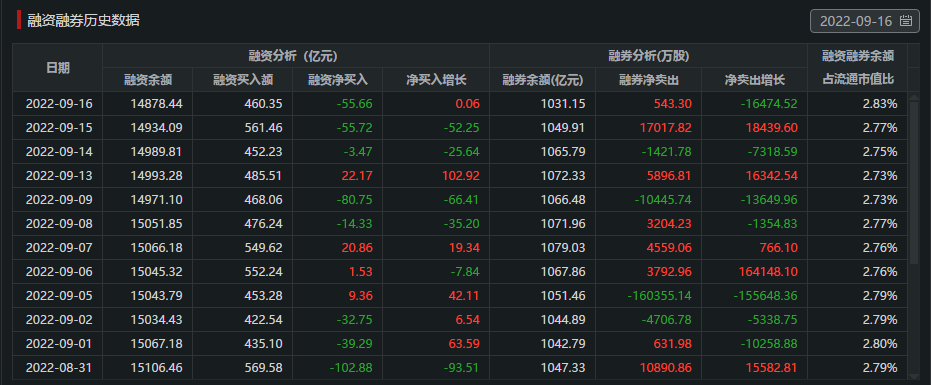
Task: Select date cell 2022-09-14
Action: click(x=58, y=152)
